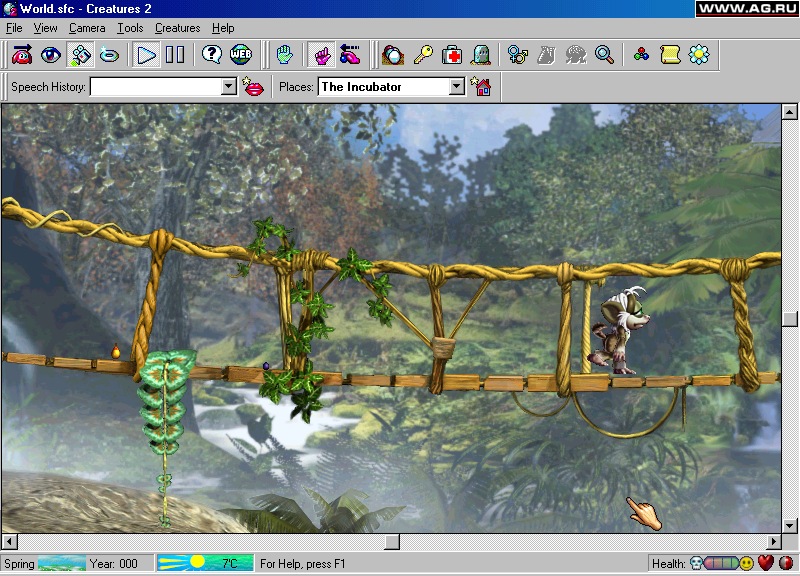This screenshot has width=800, height=576.
Task: Open the Places dropdown list
Action: point(456,87)
